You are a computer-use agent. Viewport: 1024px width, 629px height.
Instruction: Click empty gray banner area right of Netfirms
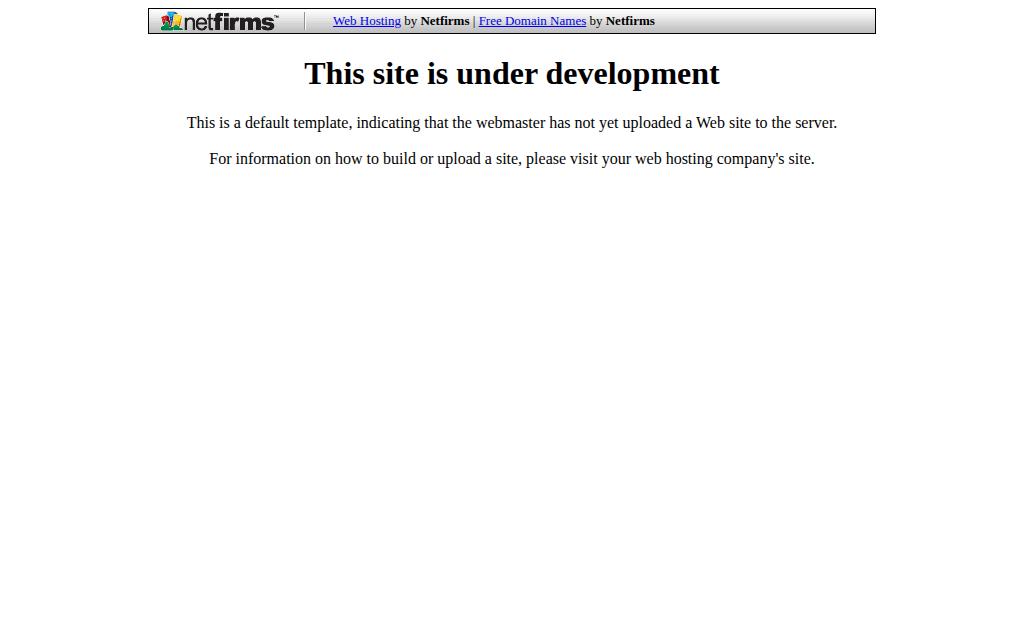(x=764, y=21)
